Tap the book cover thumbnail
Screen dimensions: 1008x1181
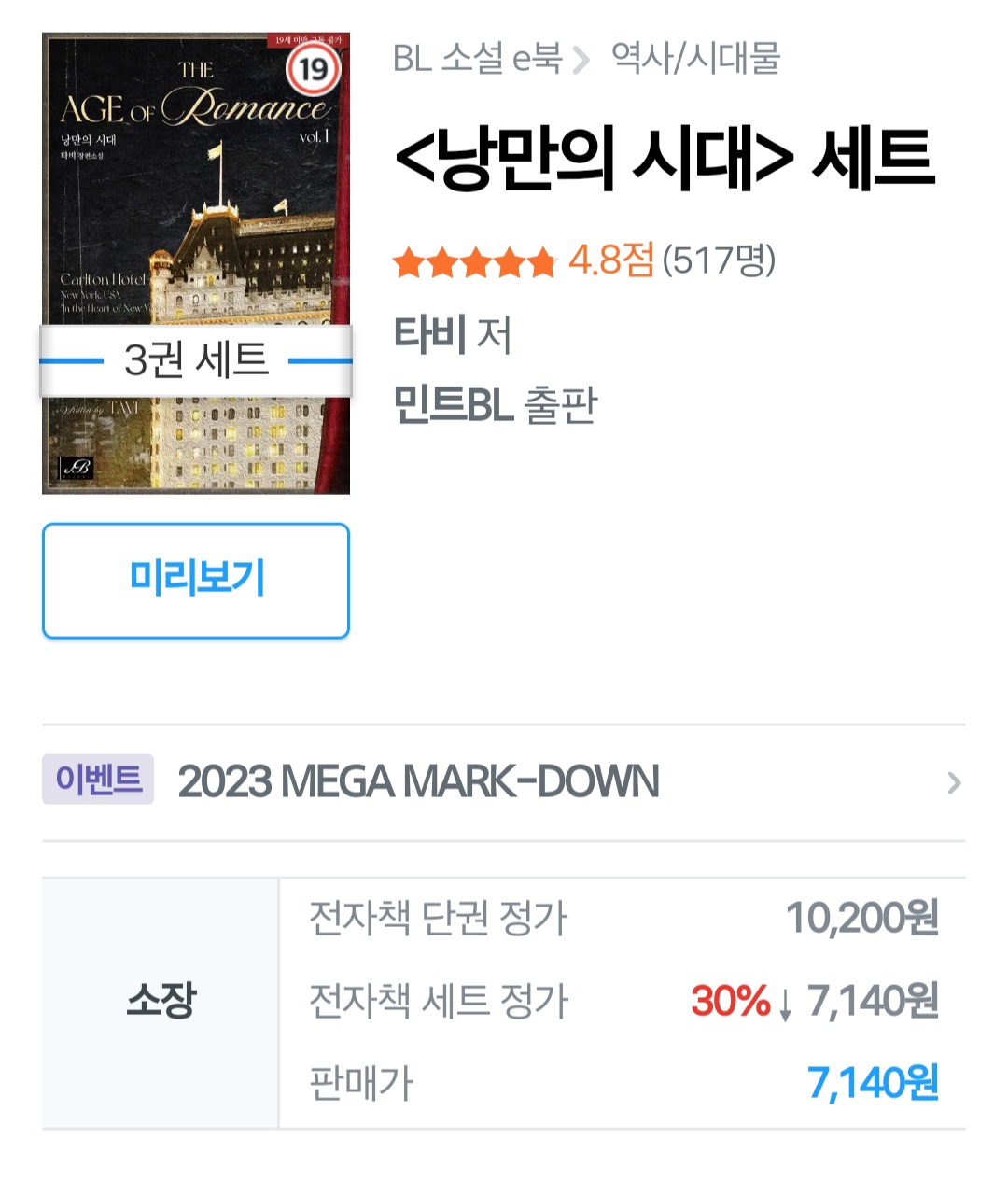196,263
